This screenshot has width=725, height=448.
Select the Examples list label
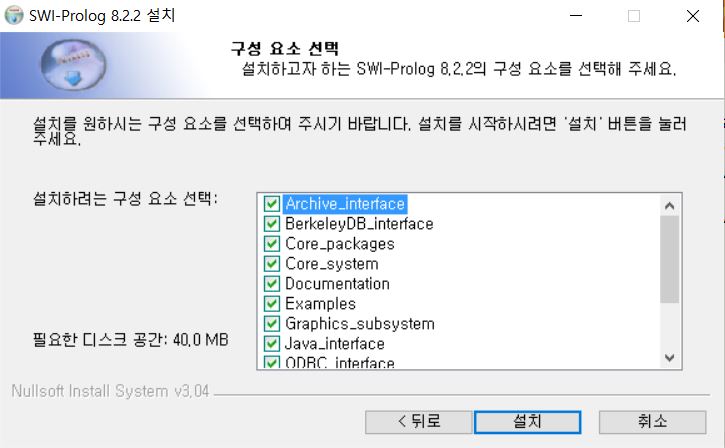click(320, 304)
